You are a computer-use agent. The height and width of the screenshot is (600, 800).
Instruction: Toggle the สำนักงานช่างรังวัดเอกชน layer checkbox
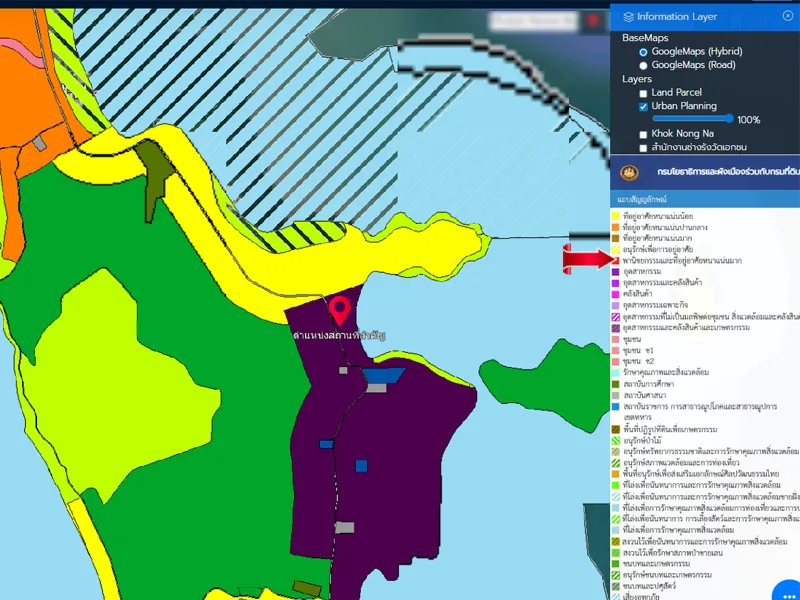tap(643, 148)
